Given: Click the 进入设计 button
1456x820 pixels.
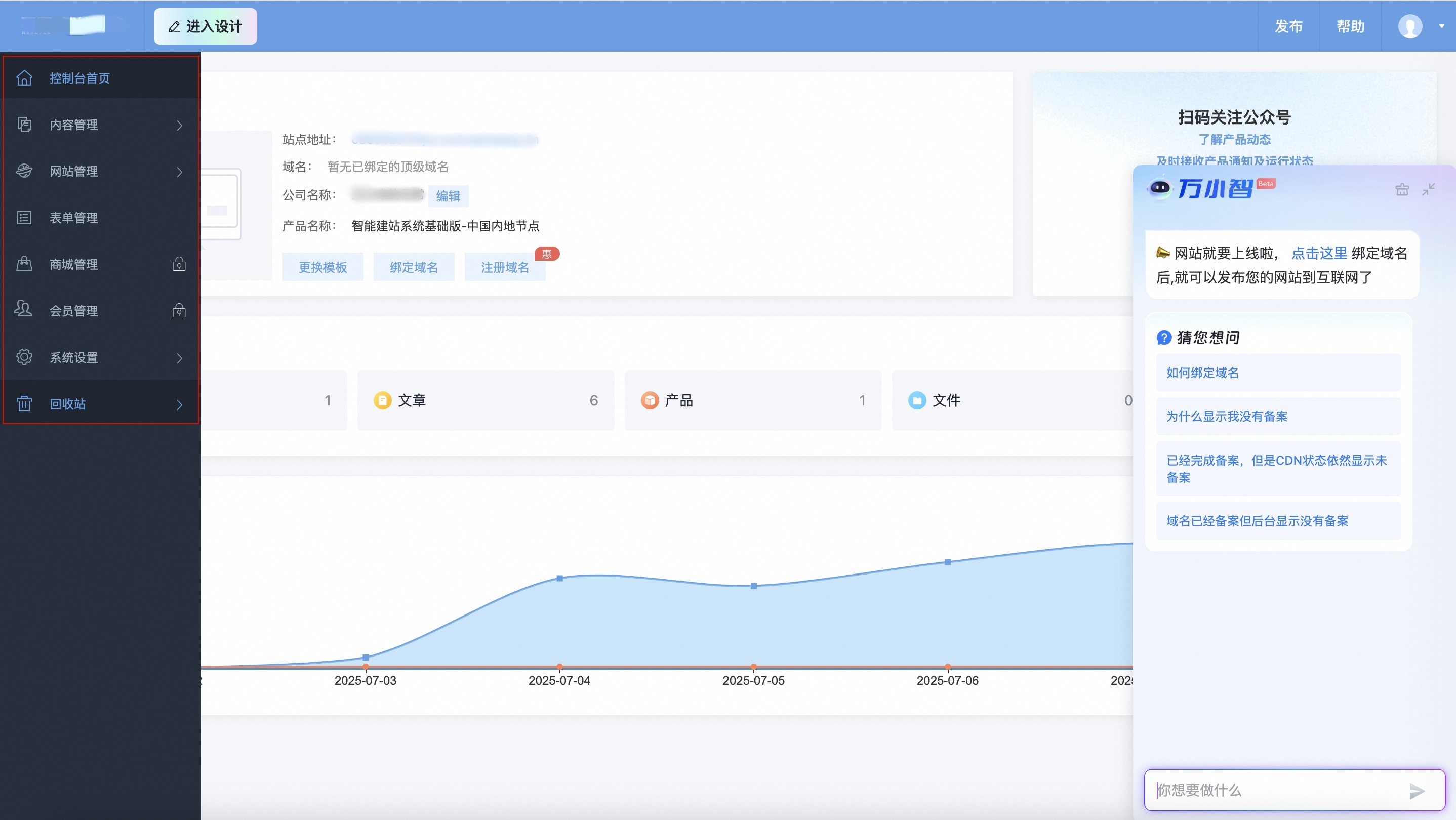Looking at the screenshot, I should click(205, 26).
